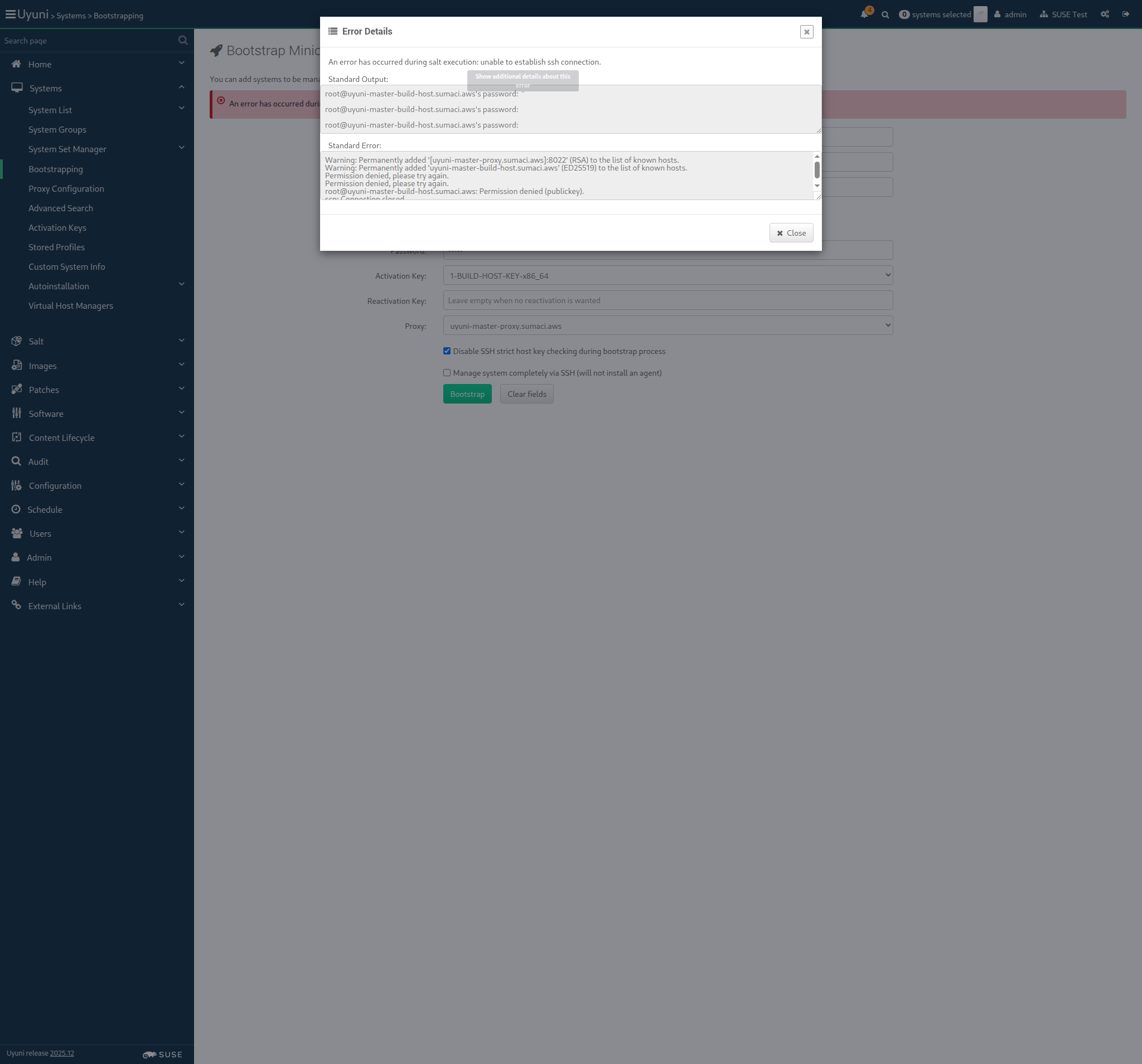The image size is (1142, 1064).
Task: Expand the System List submenu chevron
Action: [182, 109]
